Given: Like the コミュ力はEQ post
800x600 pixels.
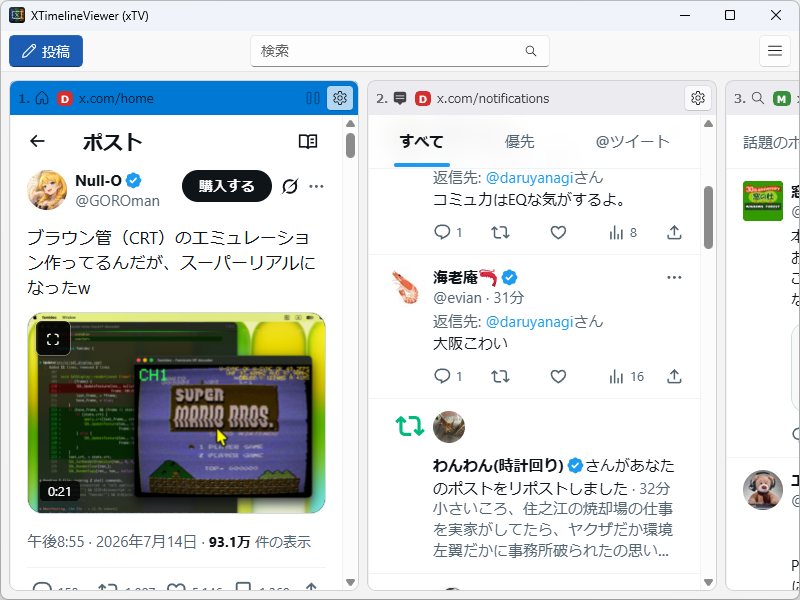Looking at the screenshot, I should 558,233.
